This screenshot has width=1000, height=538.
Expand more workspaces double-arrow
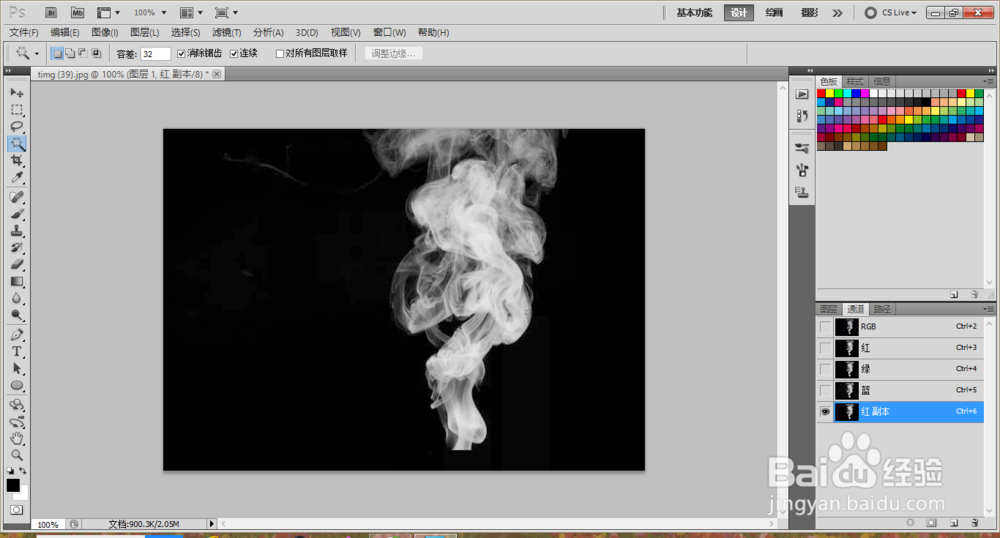(837, 13)
